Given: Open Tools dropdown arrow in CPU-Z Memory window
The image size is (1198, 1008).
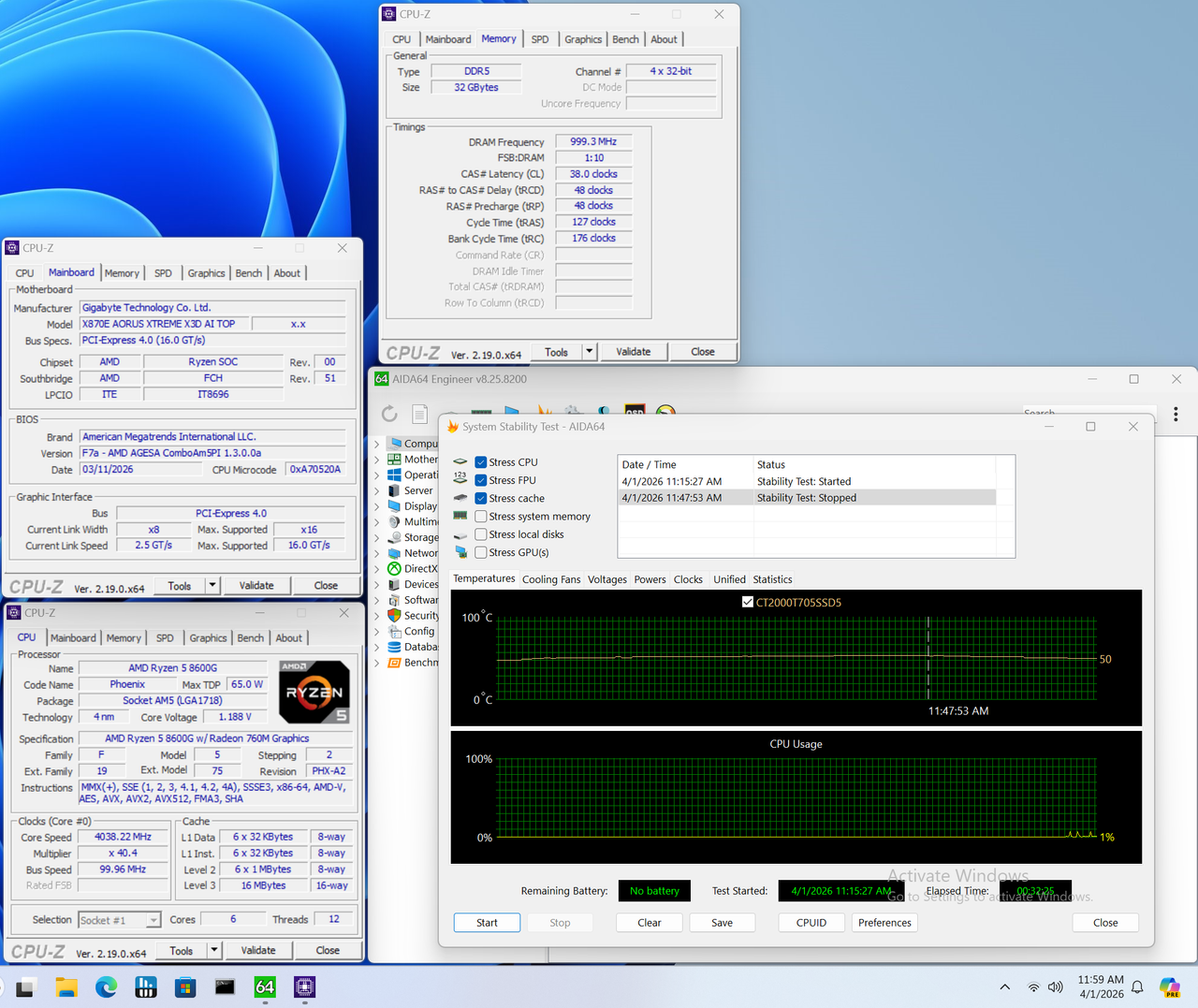Looking at the screenshot, I should coord(589,352).
